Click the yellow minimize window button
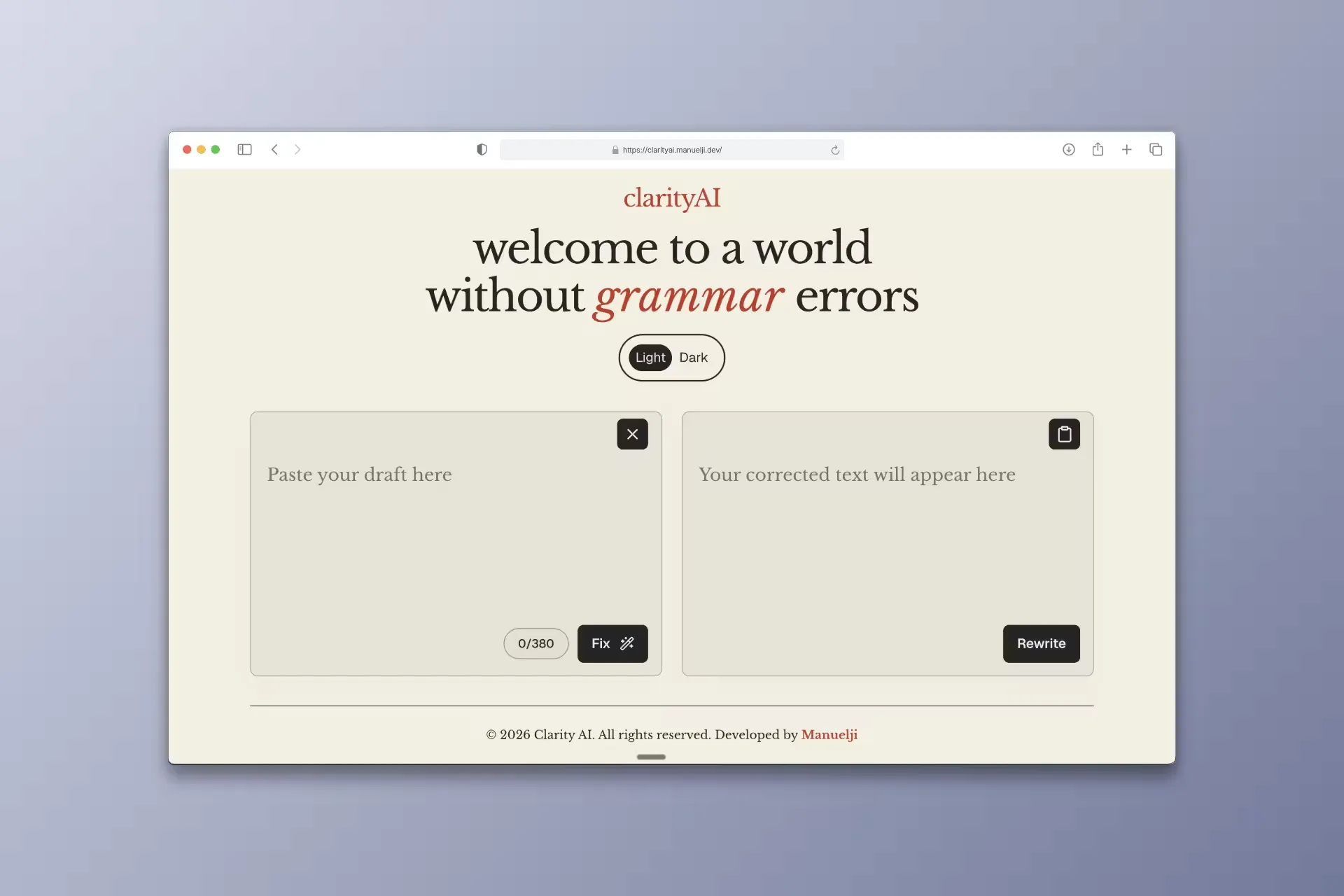Screen dimensions: 1344x896 coord(202,150)
